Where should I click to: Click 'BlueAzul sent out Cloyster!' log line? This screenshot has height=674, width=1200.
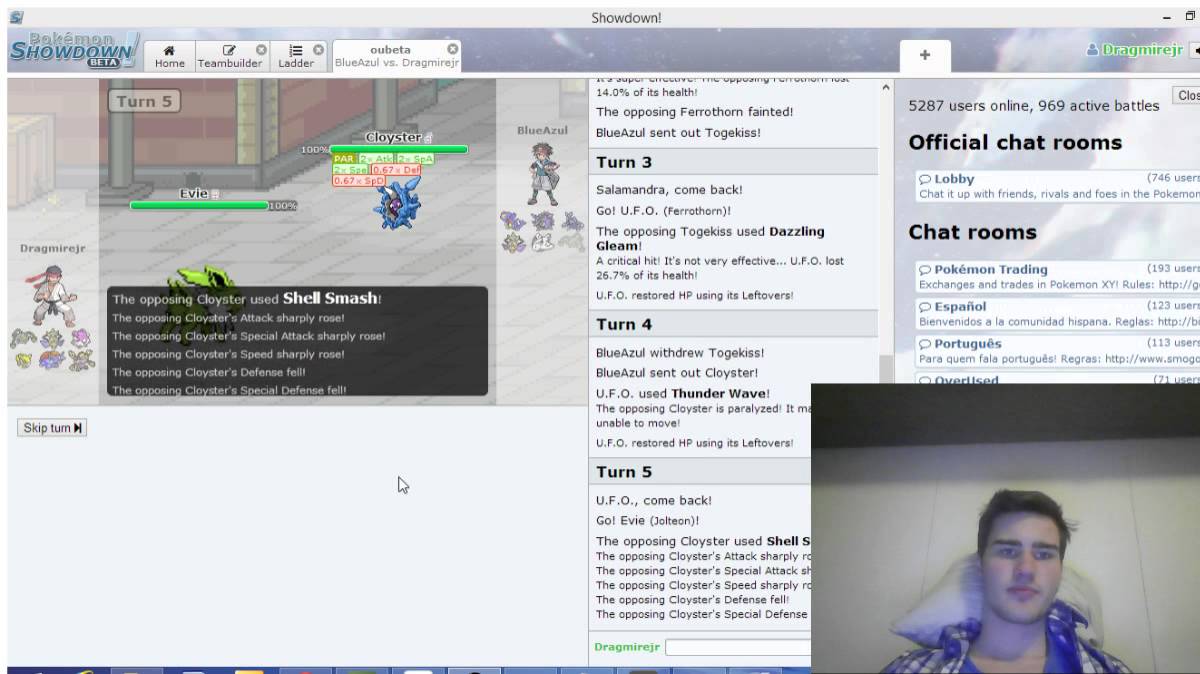pyautogui.click(x=677, y=373)
